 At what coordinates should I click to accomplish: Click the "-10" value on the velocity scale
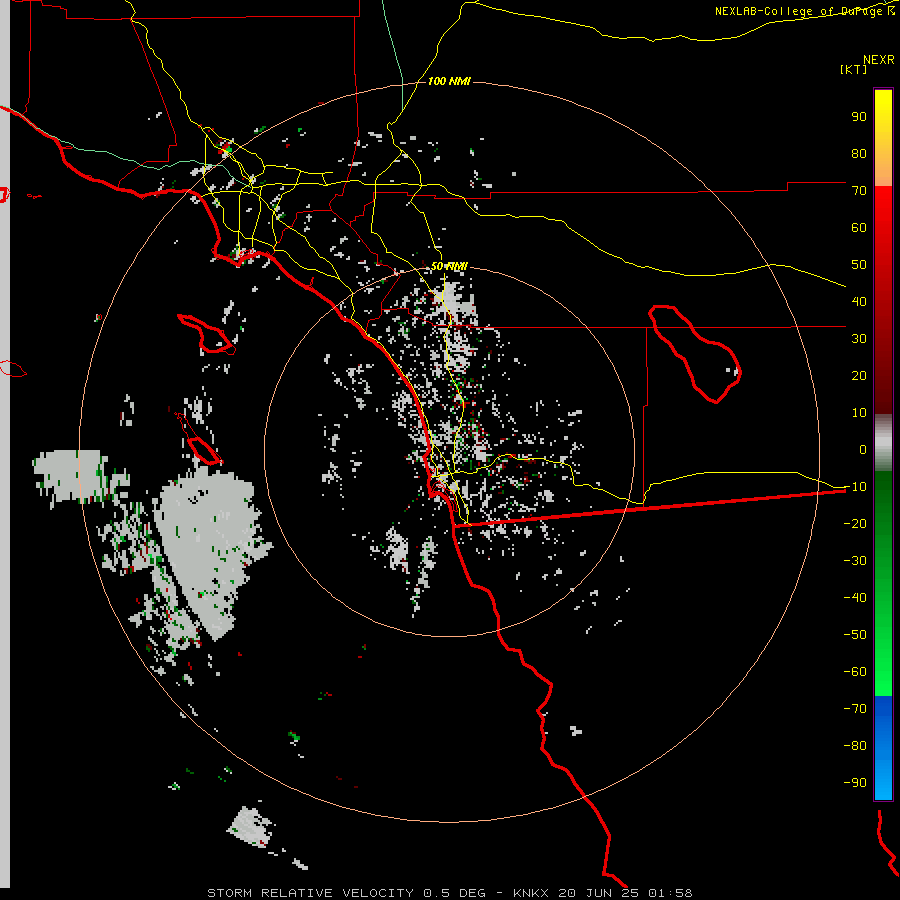855,487
